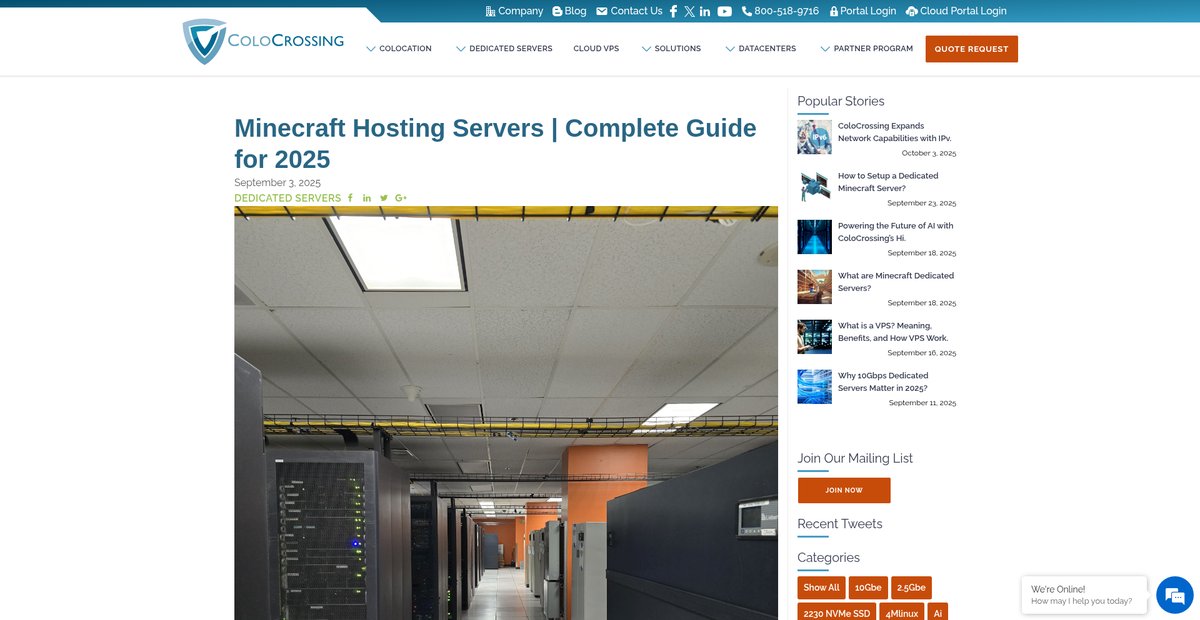The width and height of the screenshot is (1200, 620).
Task: Open 'What are Minecraft Dedicated Servers?' story
Action: [896, 282]
